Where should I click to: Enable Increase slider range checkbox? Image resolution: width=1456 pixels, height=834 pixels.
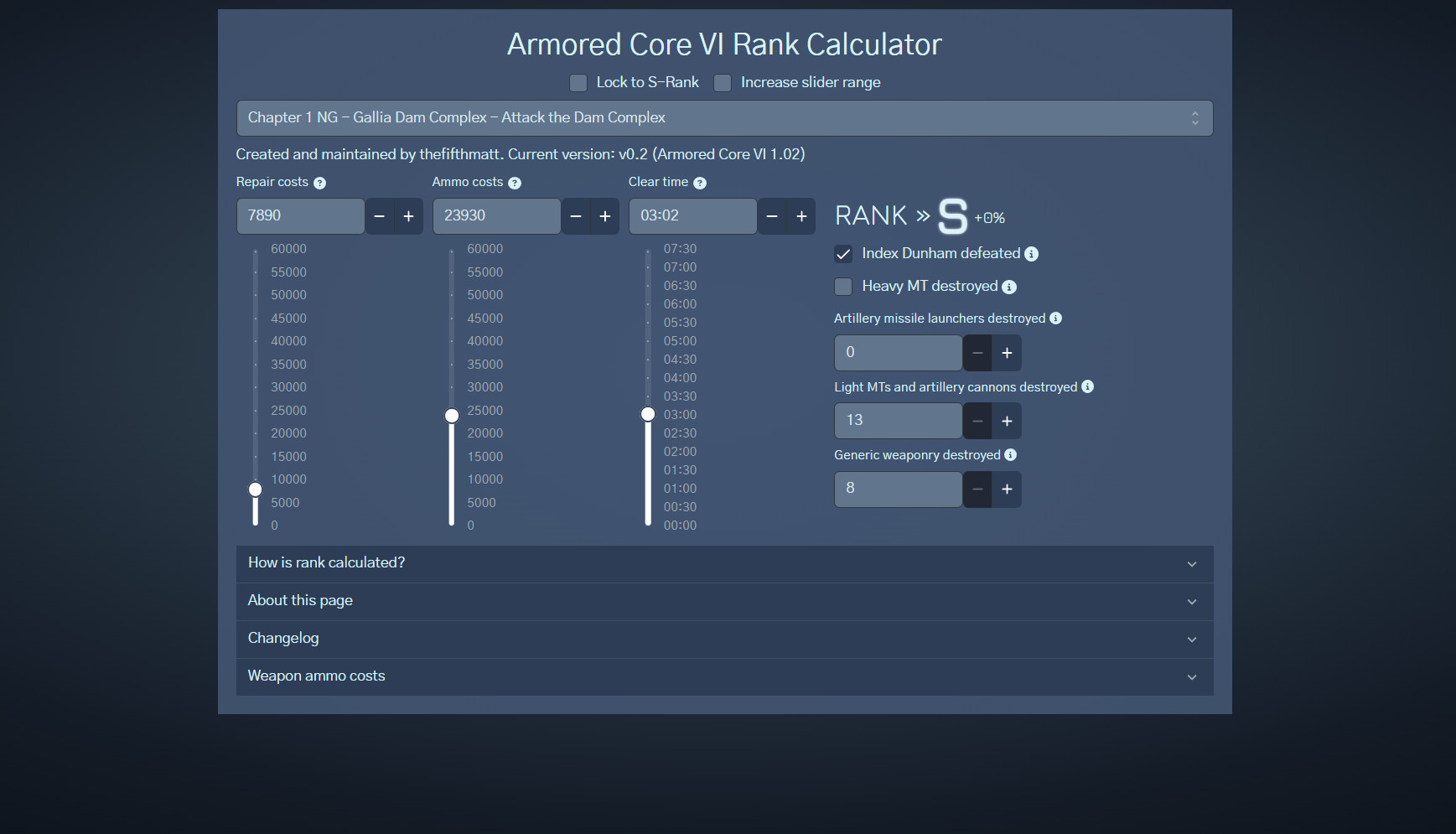[x=723, y=83]
